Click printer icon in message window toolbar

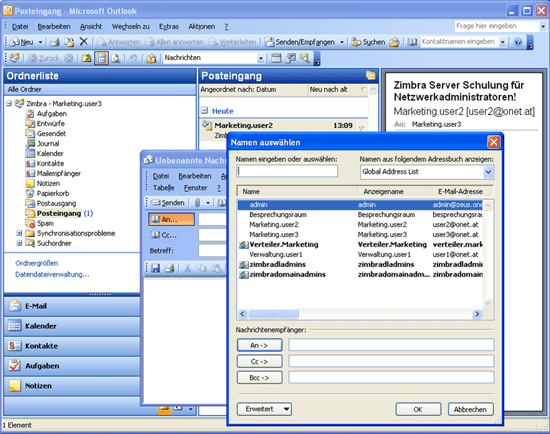[x=169, y=268]
